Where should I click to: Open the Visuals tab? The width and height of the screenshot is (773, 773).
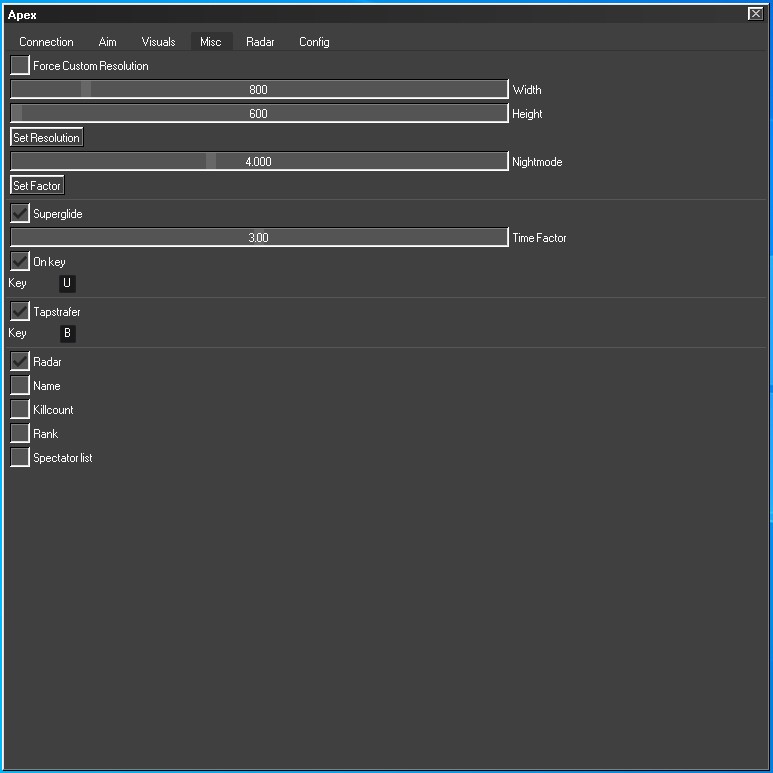click(x=158, y=42)
